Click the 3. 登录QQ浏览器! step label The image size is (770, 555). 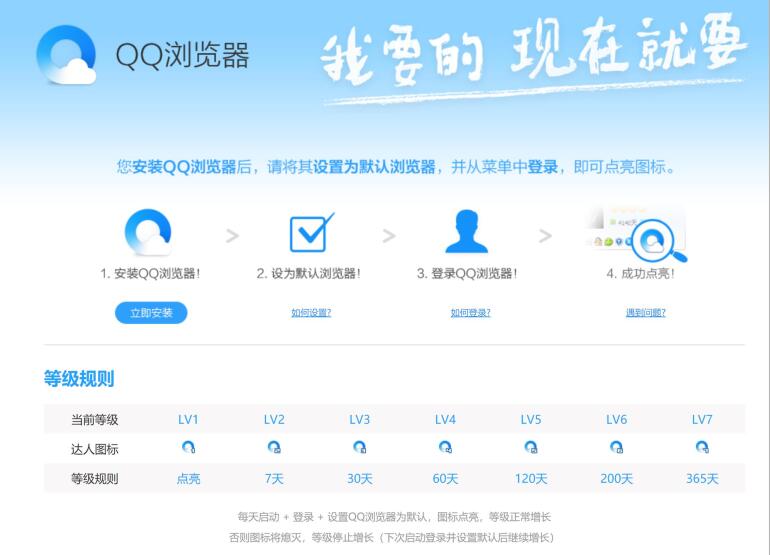click(467, 274)
